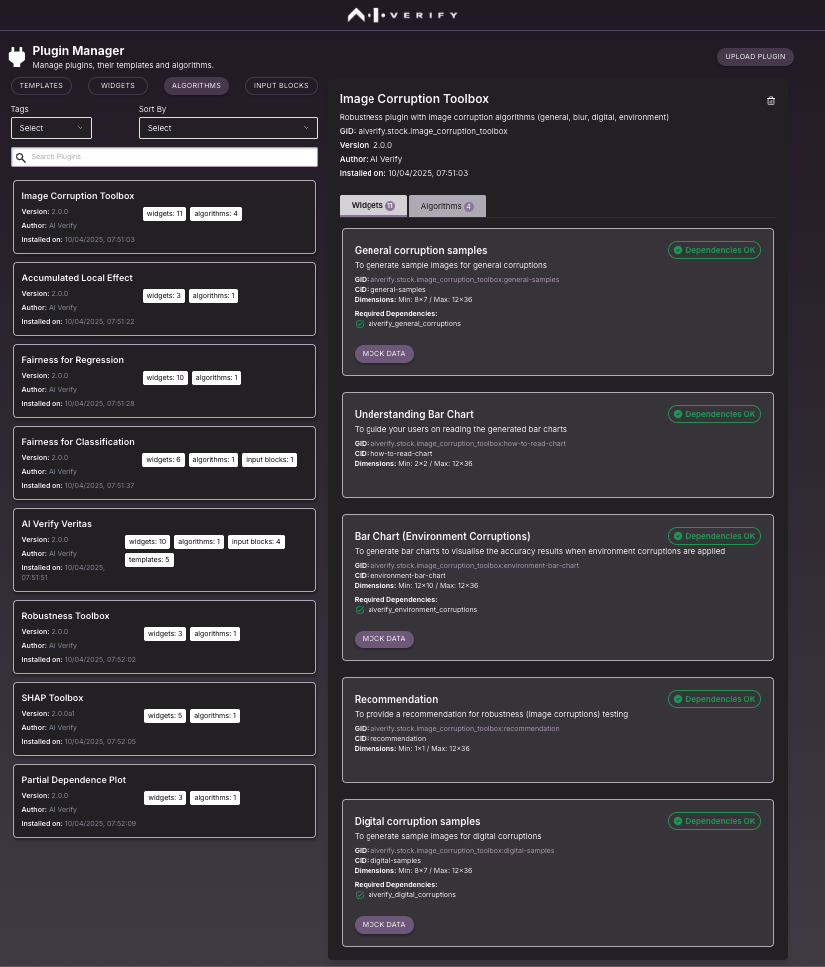Select the Image Corruption Toolbox plugin card
The height and width of the screenshot is (967, 825).
tap(165, 217)
